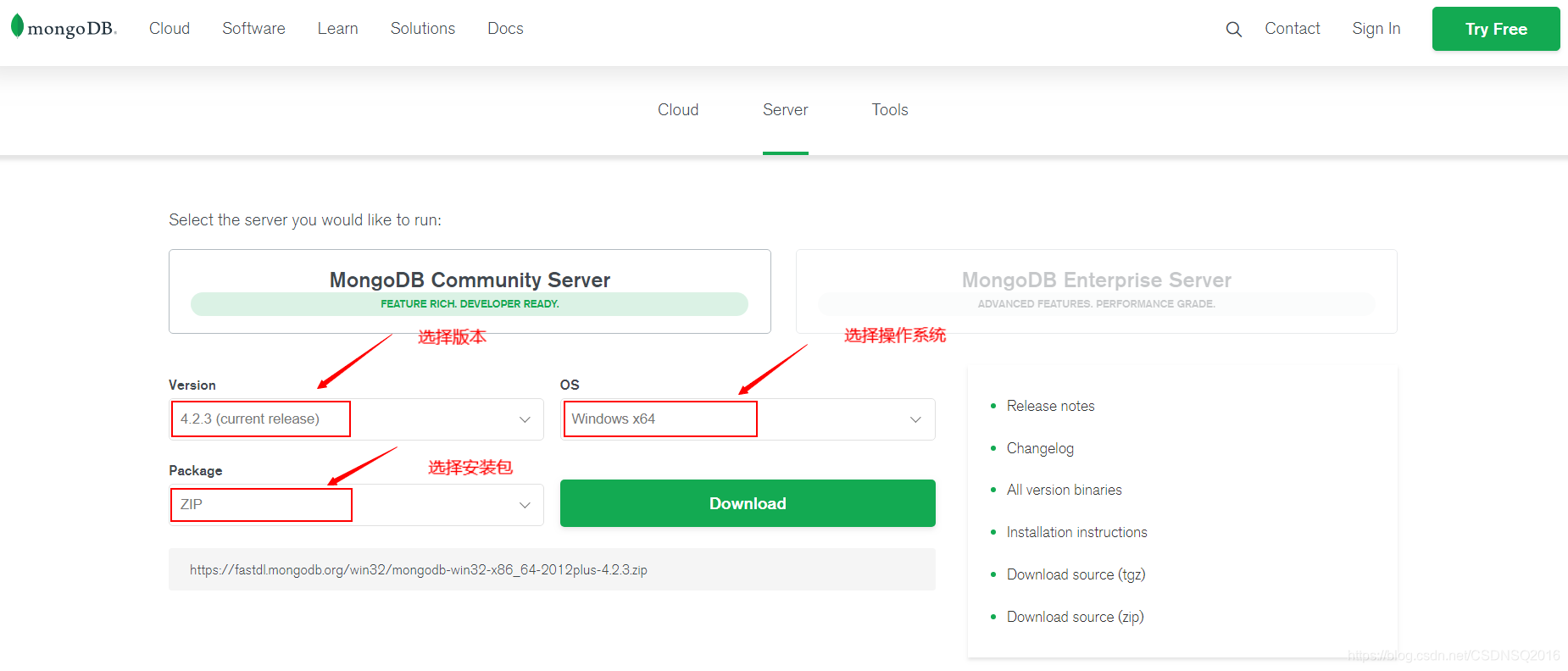Open the Release notes link

1051,406
